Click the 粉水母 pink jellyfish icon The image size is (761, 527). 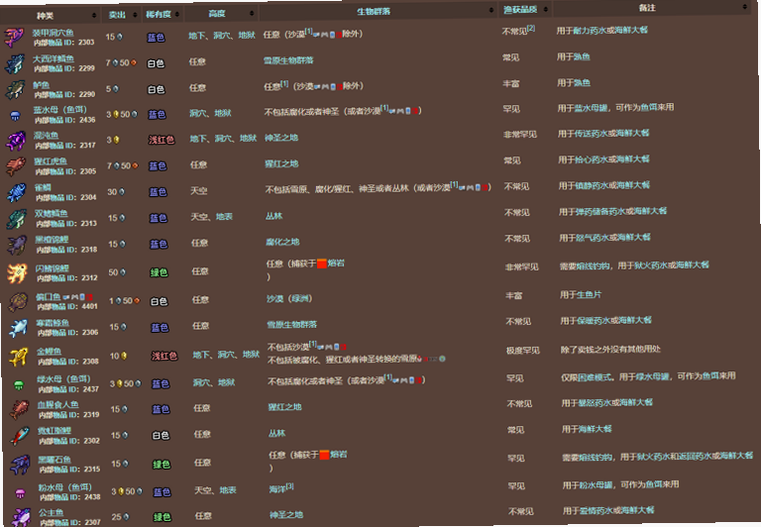tap(21, 494)
